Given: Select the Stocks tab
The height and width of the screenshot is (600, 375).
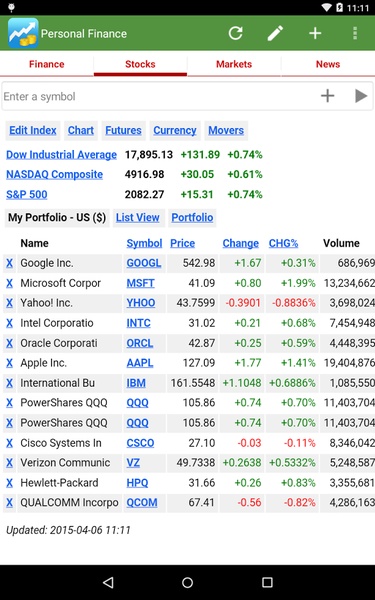Looking at the screenshot, I should pos(140,64).
